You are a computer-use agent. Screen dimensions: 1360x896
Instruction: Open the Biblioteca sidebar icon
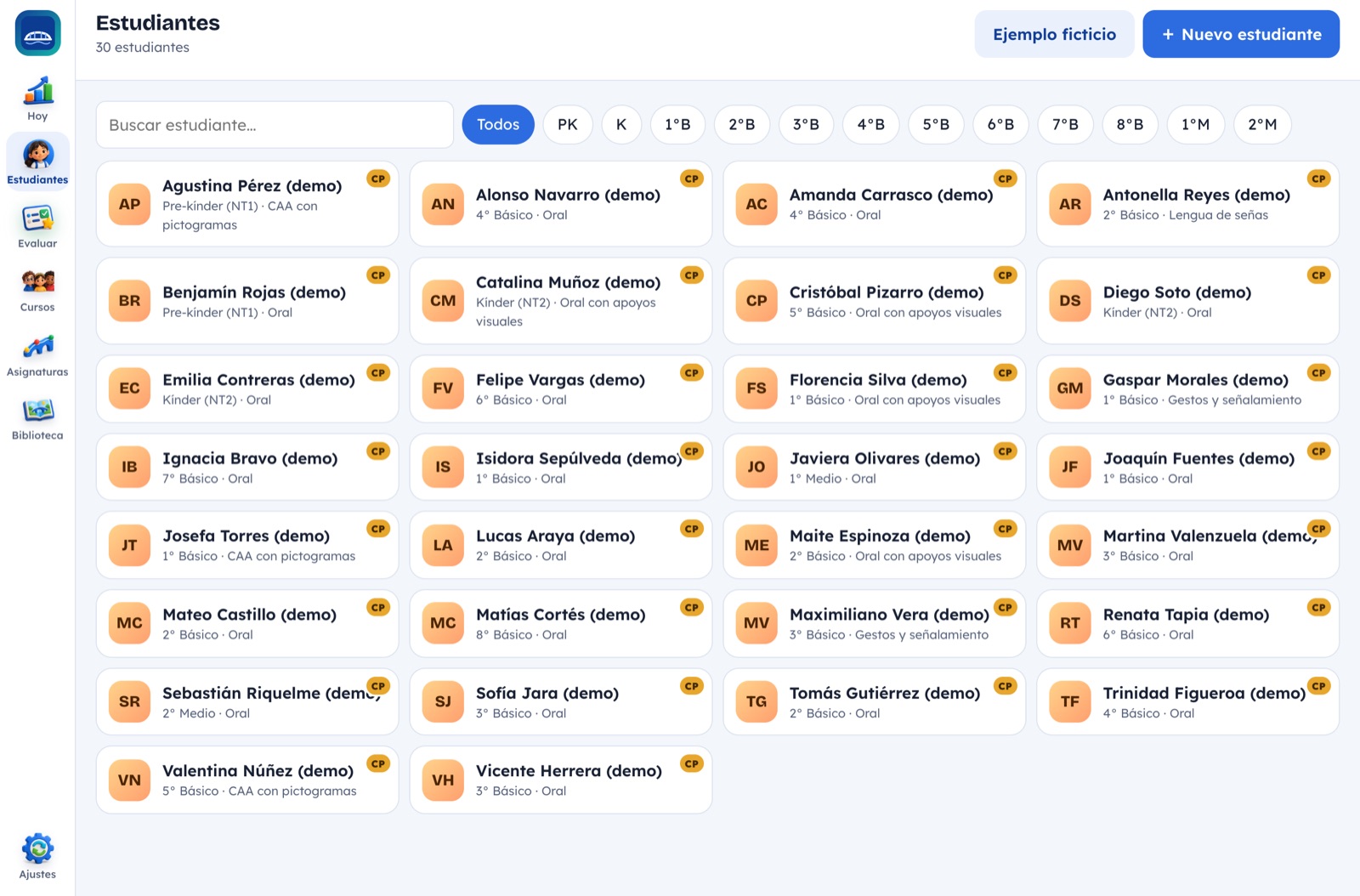pos(37,411)
